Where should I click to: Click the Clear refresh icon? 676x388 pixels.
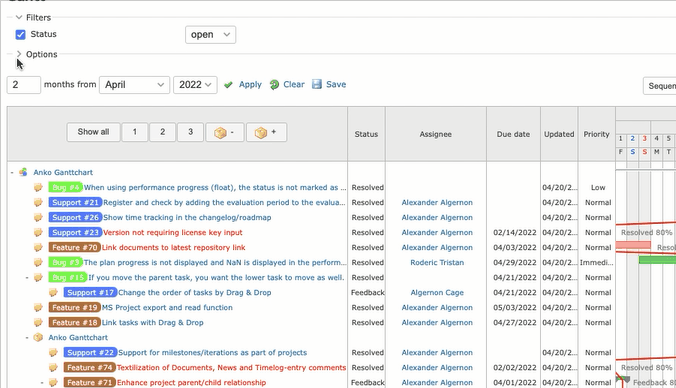point(274,85)
